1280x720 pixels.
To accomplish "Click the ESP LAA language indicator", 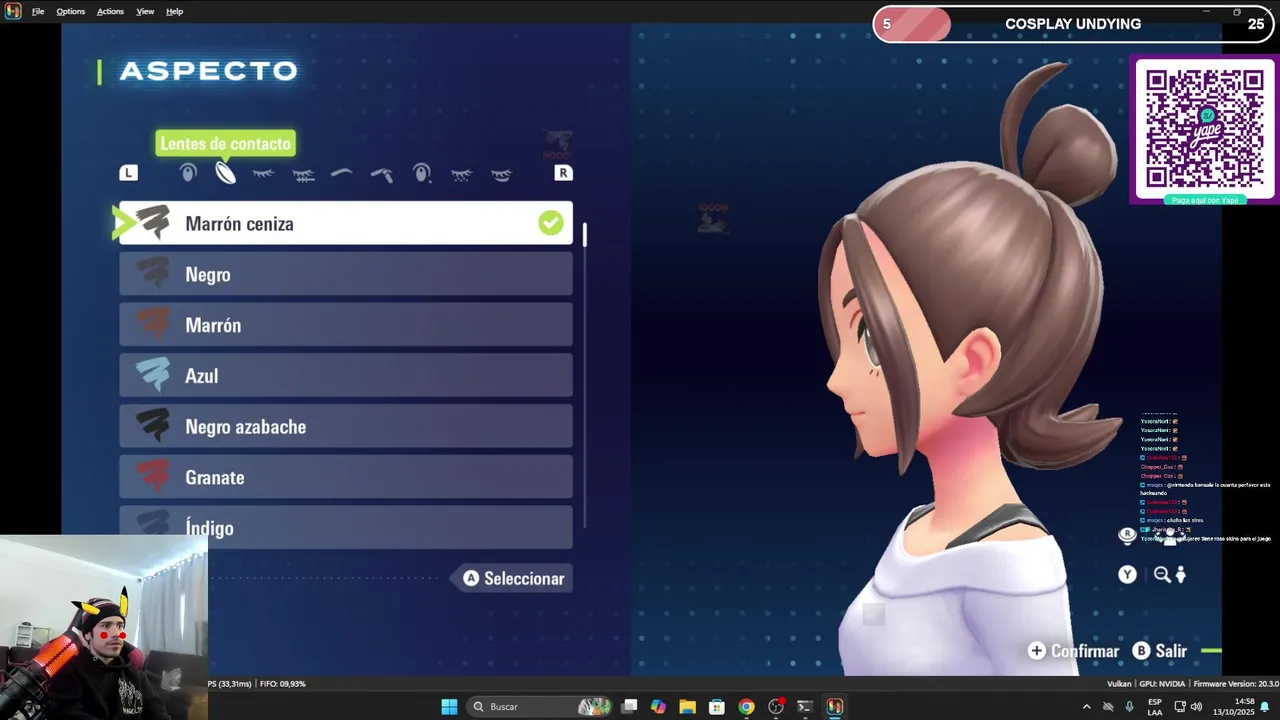I will pyautogui.click(x=1155, y=707).
